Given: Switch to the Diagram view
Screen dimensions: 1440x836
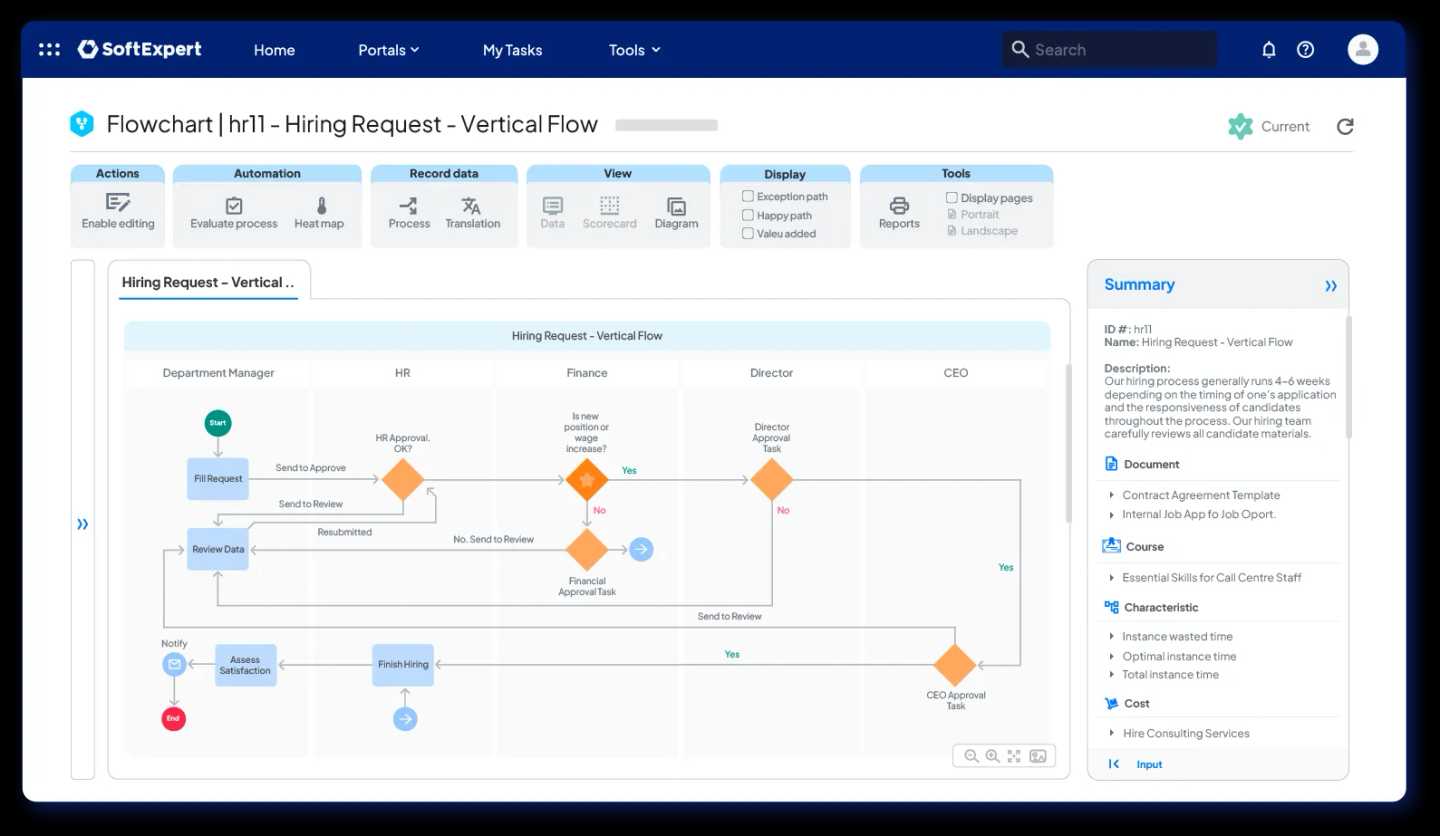Looking at the screenshot, I should [x=676, y=206].
